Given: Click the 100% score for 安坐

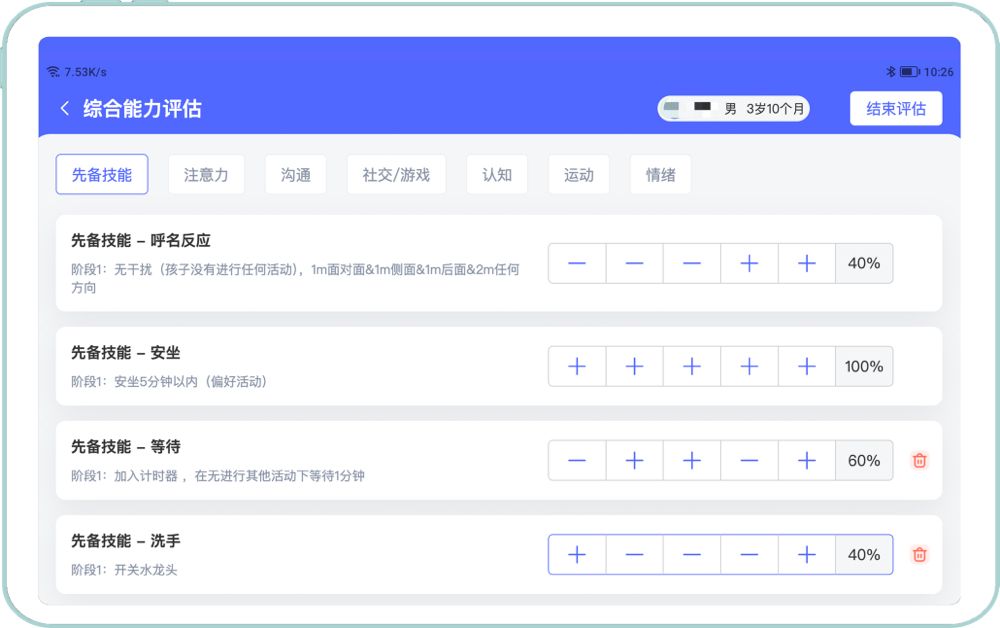Looking at the screenshot, I should tap(864, 367).
